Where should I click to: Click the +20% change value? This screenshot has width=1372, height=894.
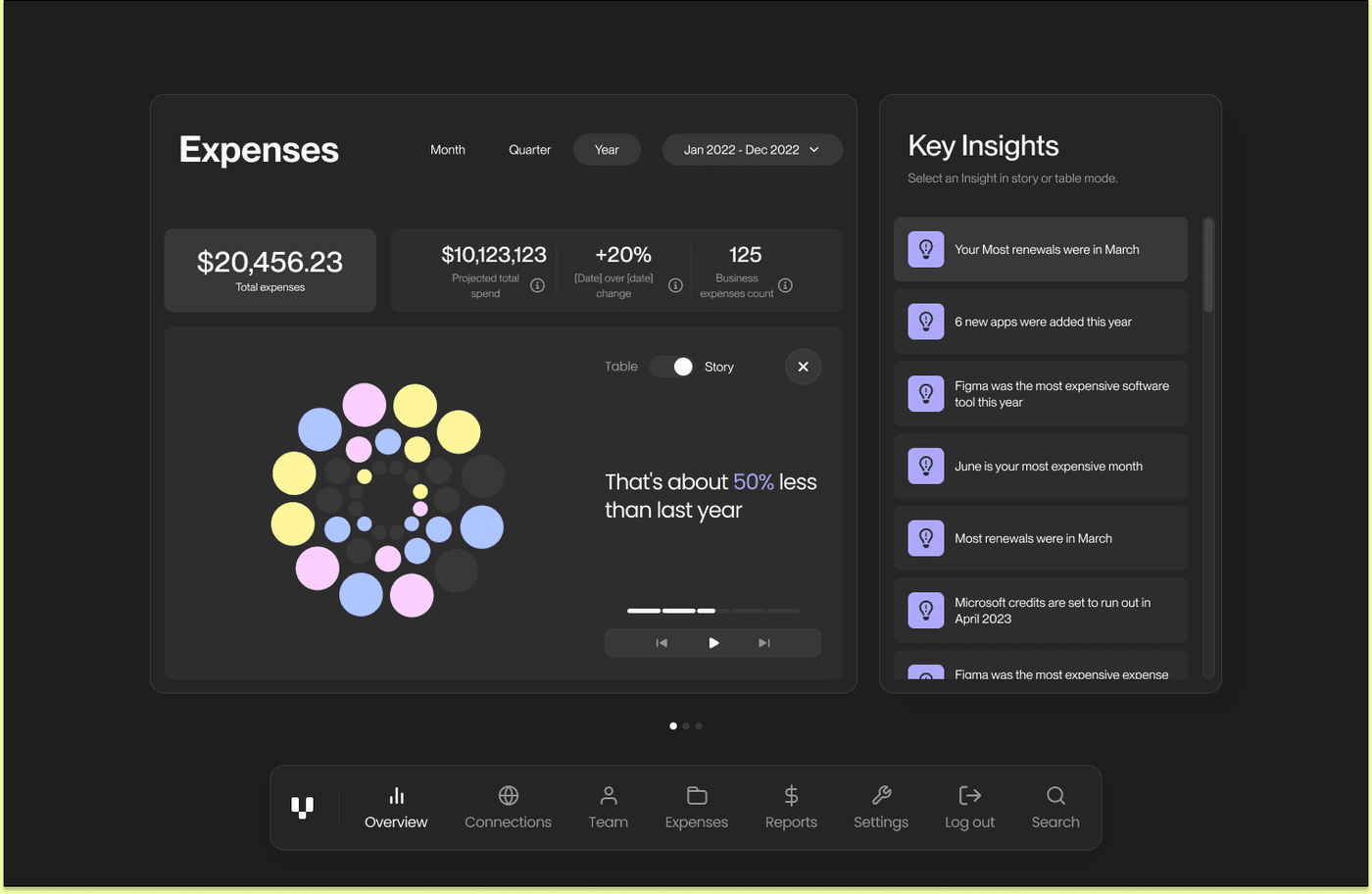623,255
